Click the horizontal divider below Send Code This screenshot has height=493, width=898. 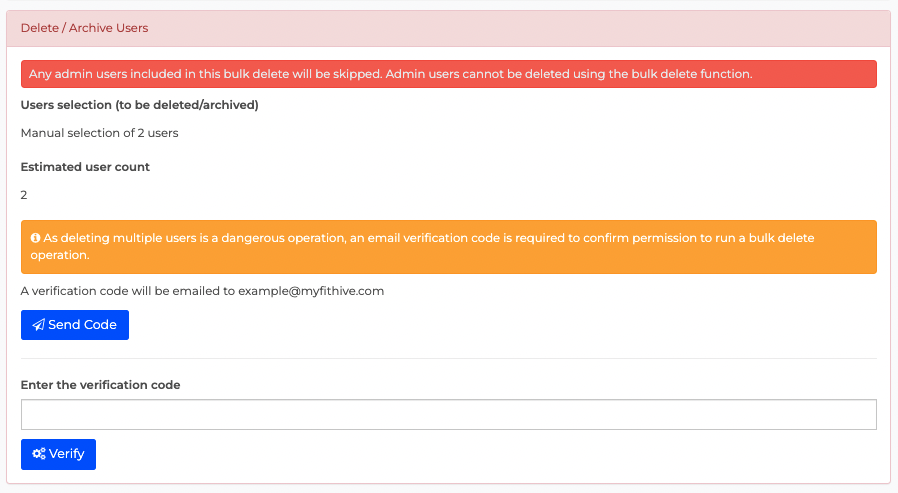[x=448, y=358]
